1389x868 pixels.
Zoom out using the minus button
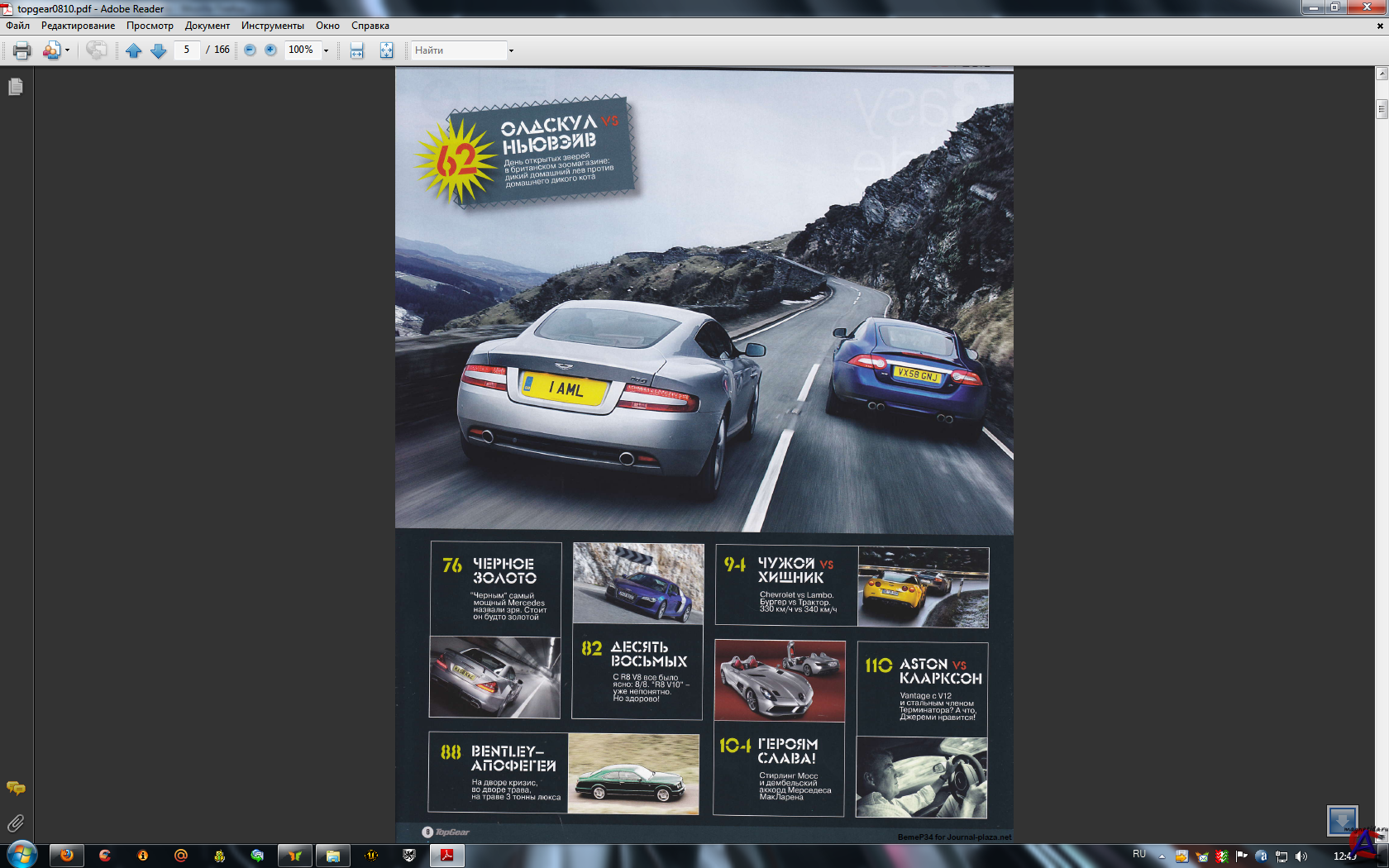click(x=250, y=50)
